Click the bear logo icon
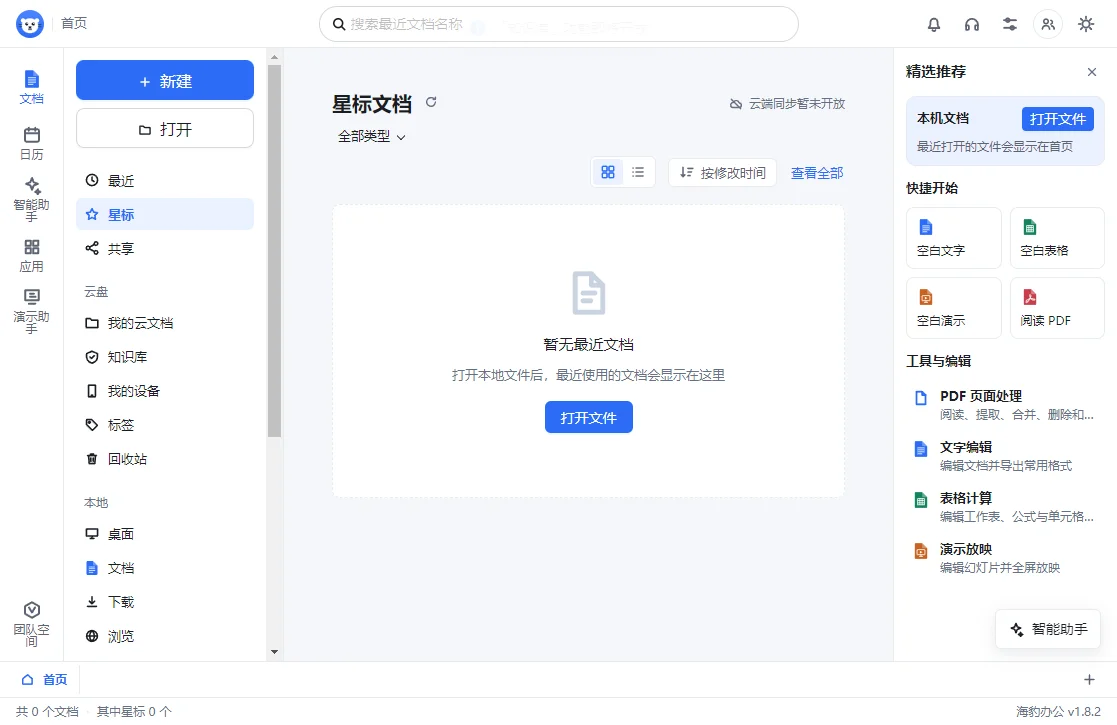Viewport: 1117px width, 725px height. (30, 24)
